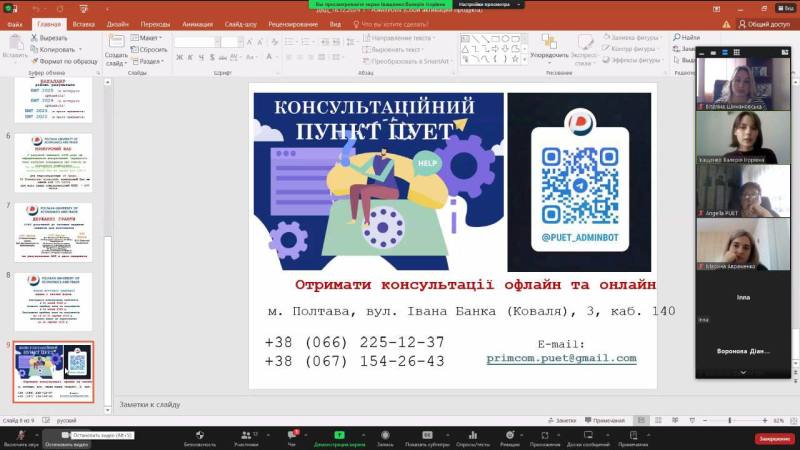Open the Анимация ribbon tab

pyautogui.click(x=197, y=23)
